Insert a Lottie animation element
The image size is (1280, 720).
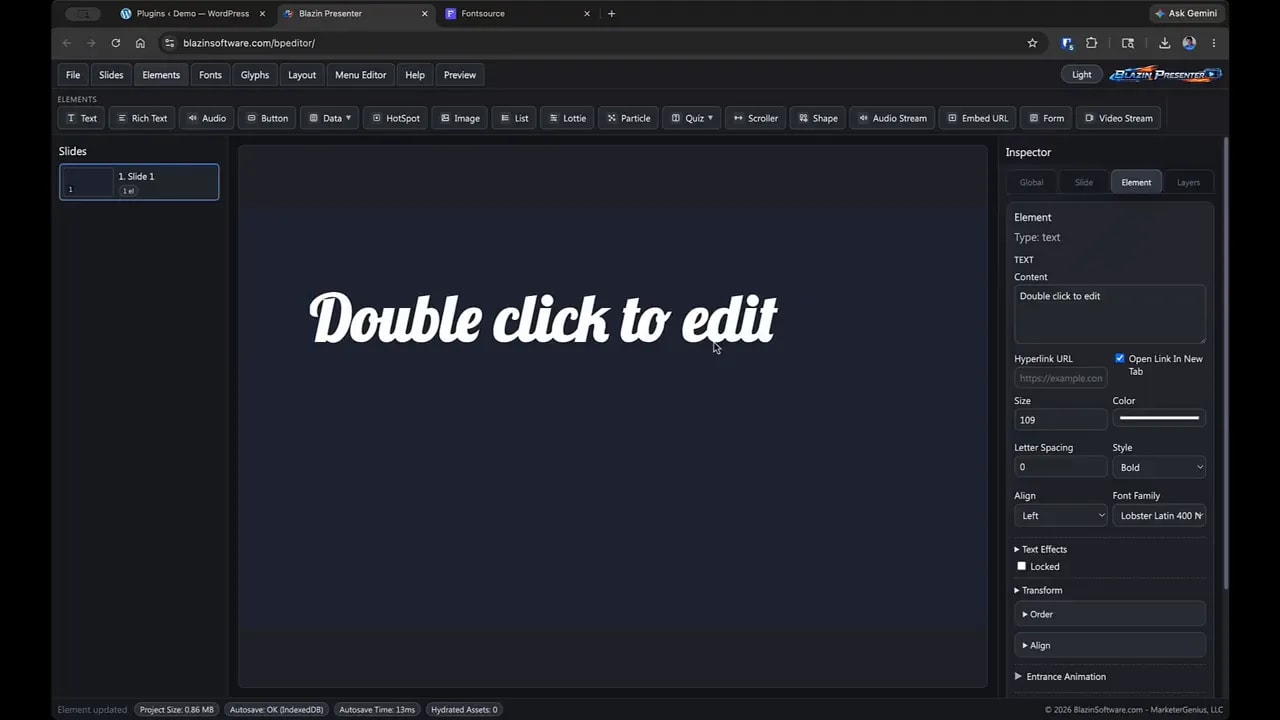click(x=567, y=118)
